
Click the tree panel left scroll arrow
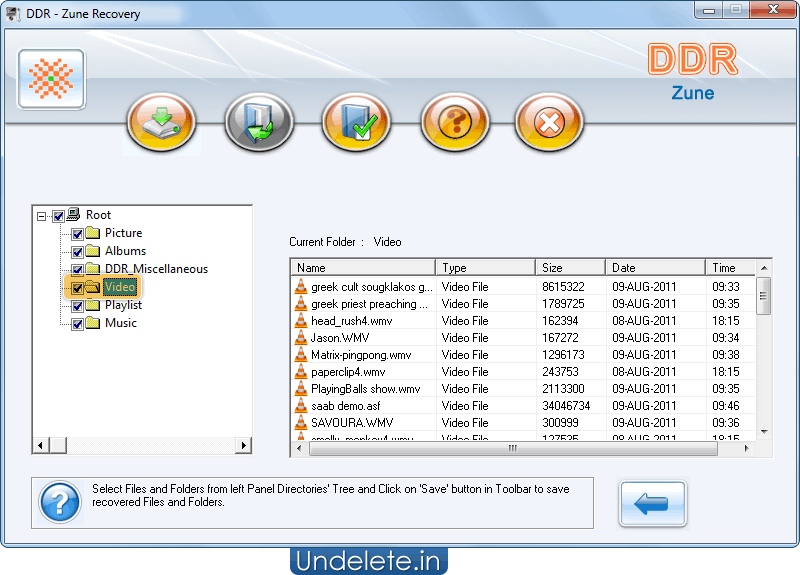click(40, 445)
